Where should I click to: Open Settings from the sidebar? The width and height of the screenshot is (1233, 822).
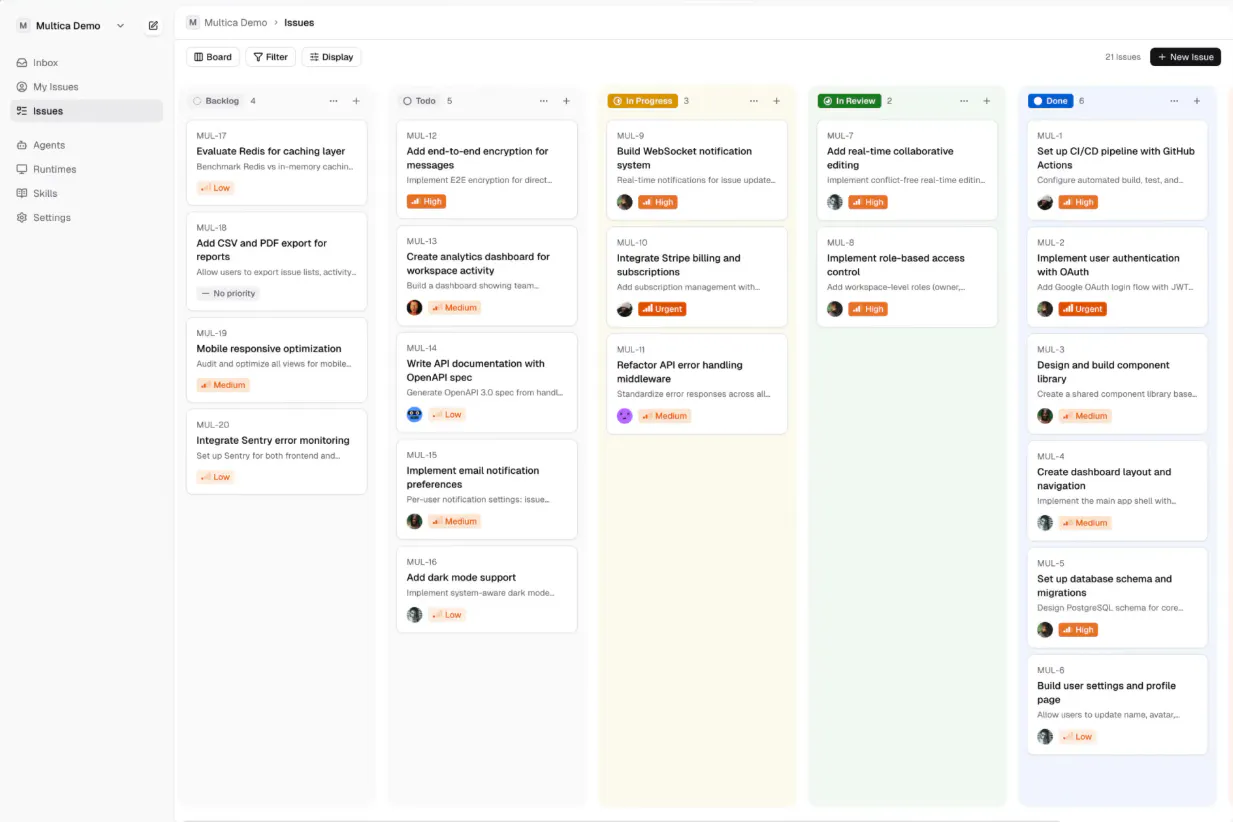pos(86,217)
